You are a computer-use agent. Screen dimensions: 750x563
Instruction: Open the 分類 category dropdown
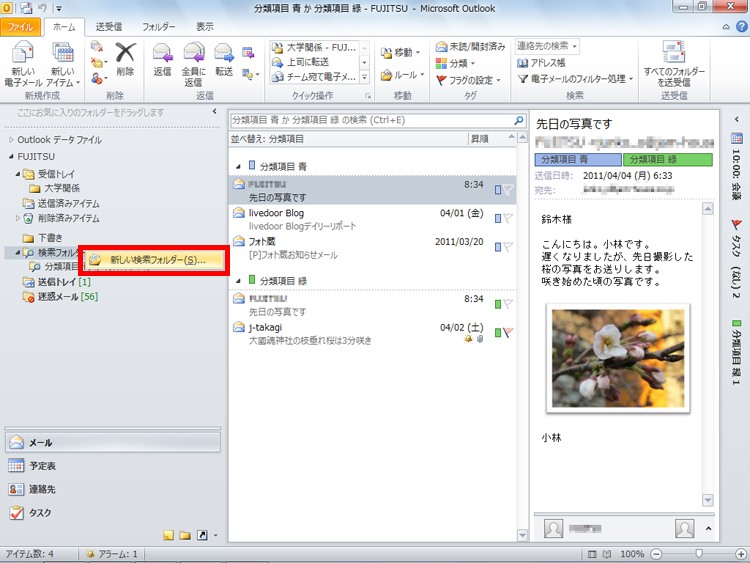pyautogui.click(x=455, y=63)
